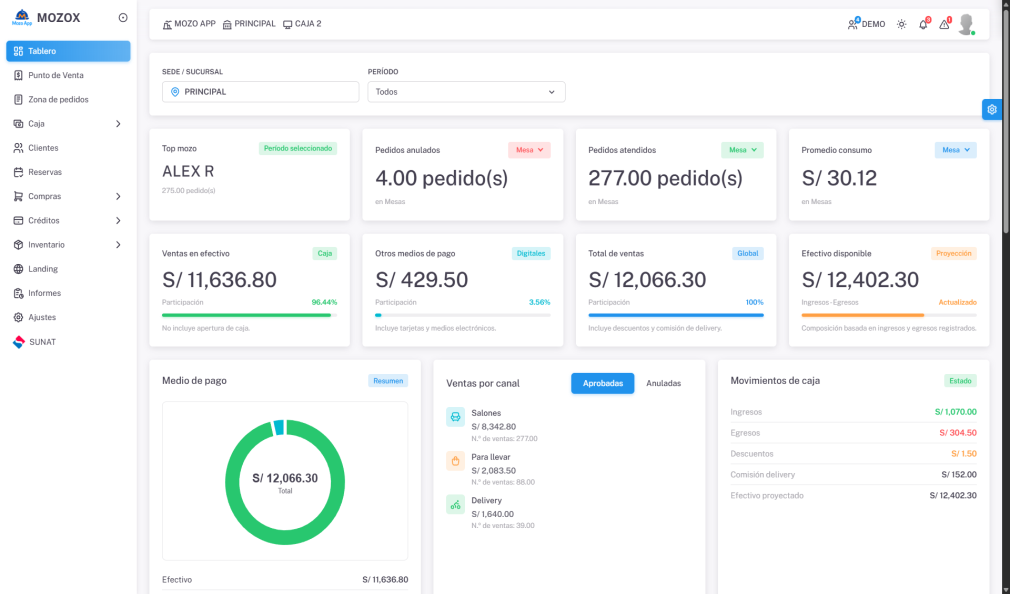Click the alerts warning triangle icon
Image resolution: width=1010 pixels, height=594 pixels.
tap(944, 24)
